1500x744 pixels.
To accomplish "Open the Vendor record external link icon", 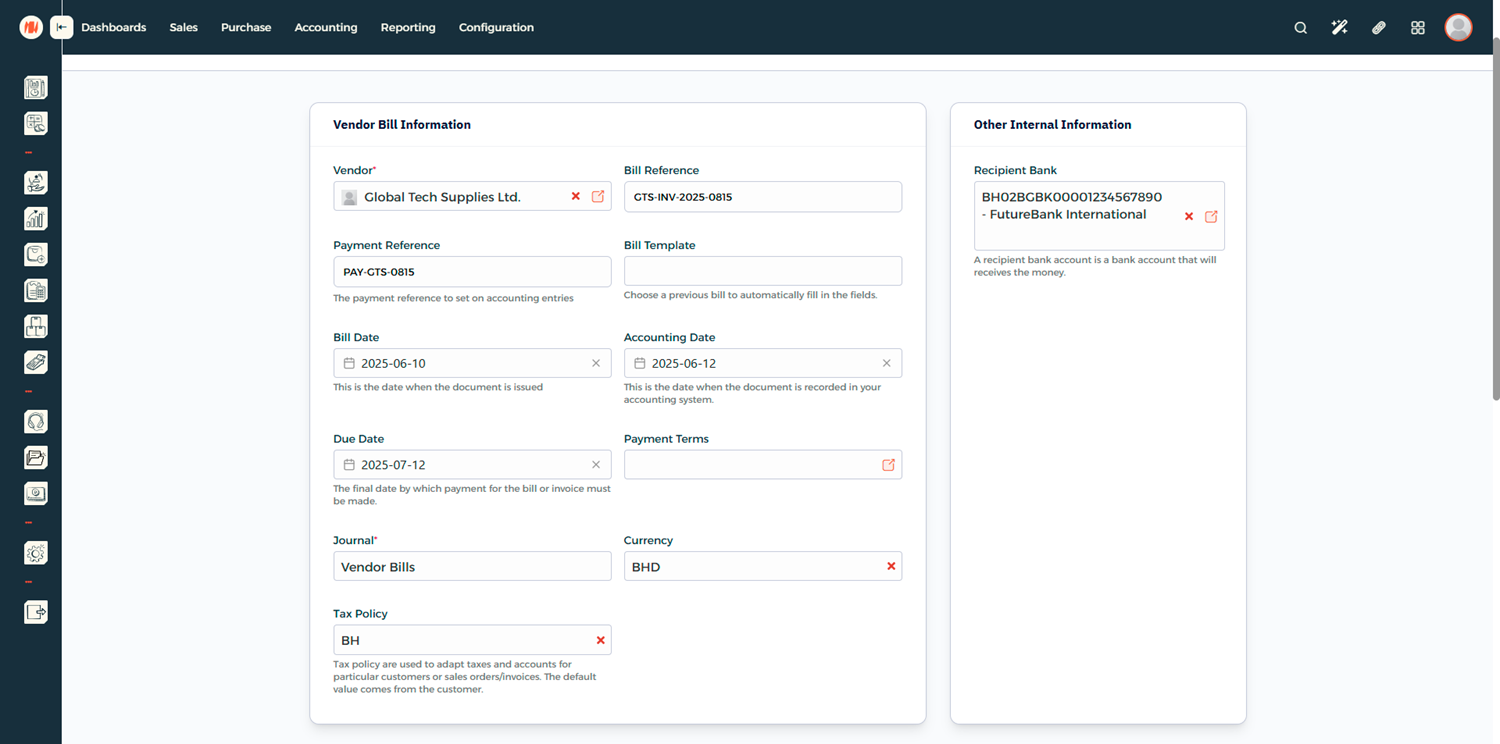I will [598, 197].
